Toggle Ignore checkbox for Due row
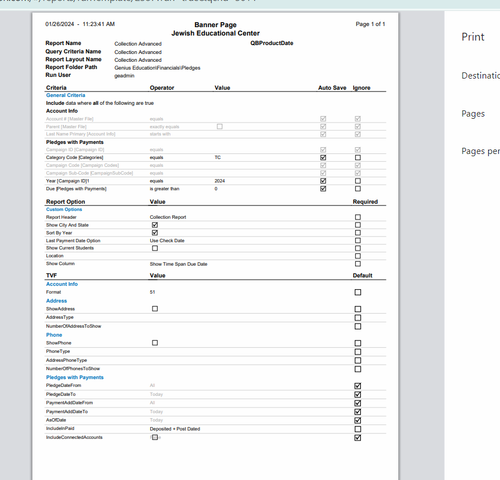This screenshot has width=500, height=480. pos(358,189)
